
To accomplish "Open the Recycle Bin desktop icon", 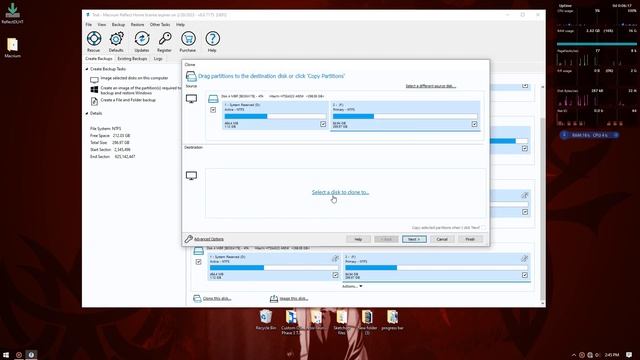I will pyautogui.click(x=266, y=320).
